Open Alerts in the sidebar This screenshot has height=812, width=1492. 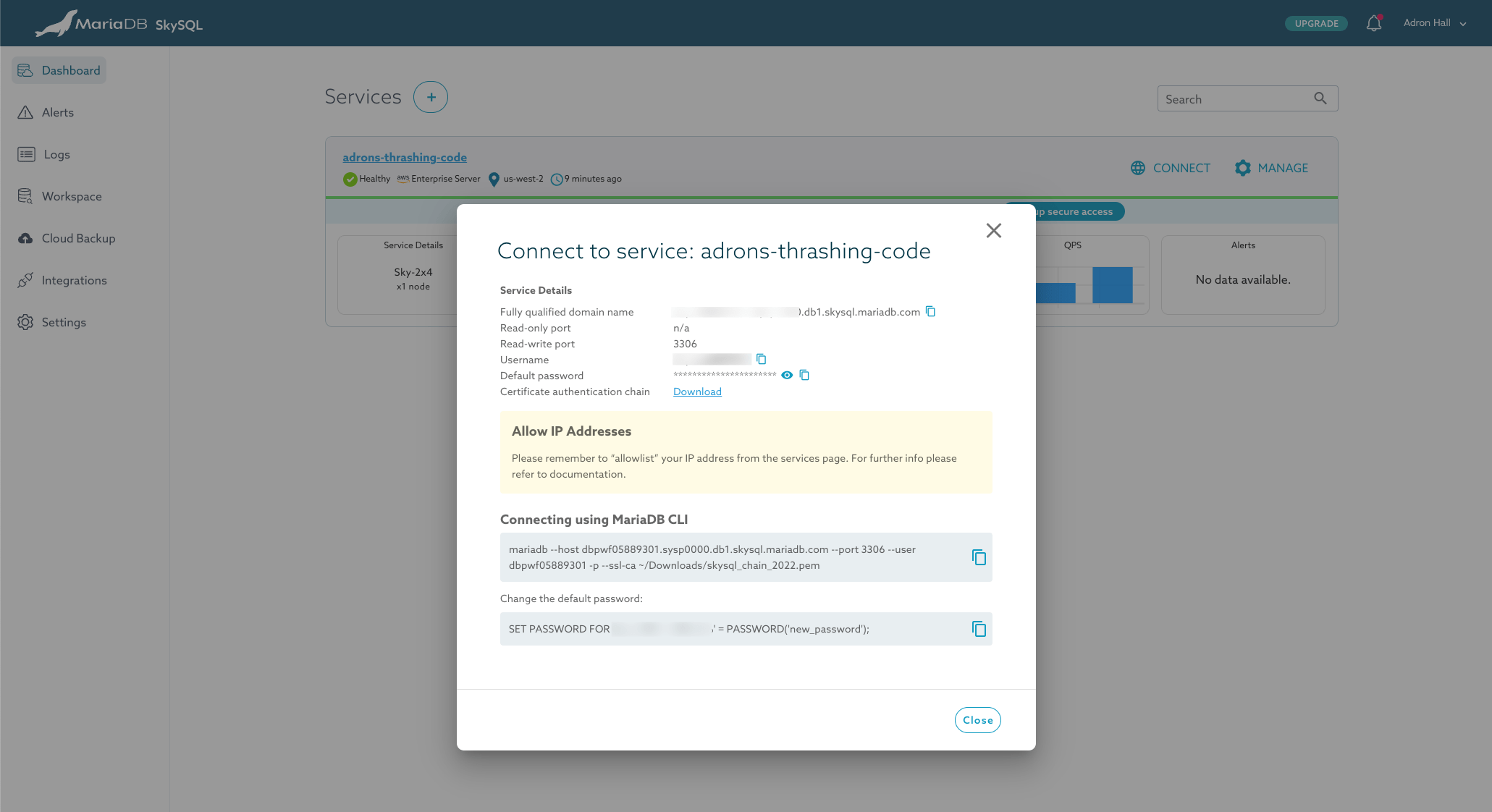pos(58,112)
